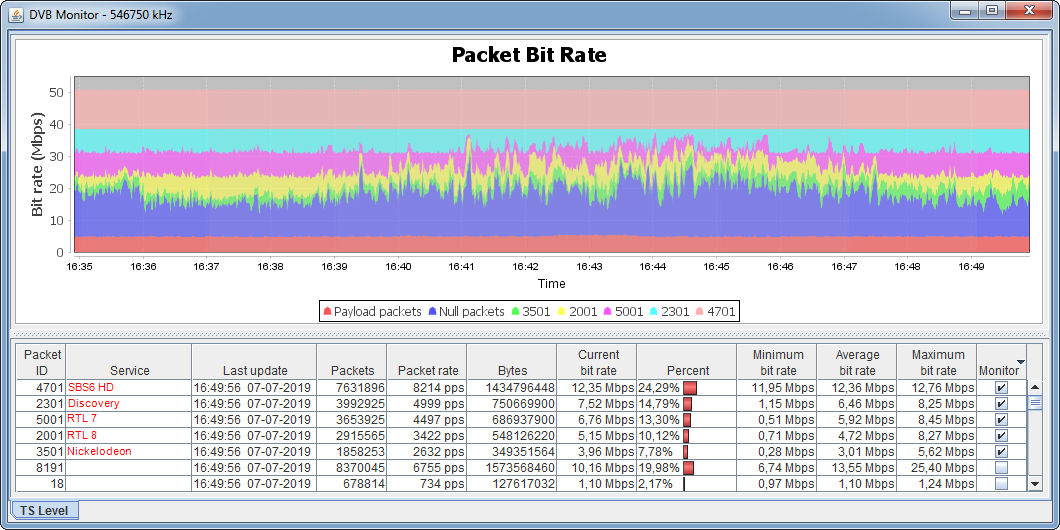Image resolution: width=1060 pixels, height=530 pixels.
Task: Click the percent bar for packet 4701
Action: pos(690,388)
